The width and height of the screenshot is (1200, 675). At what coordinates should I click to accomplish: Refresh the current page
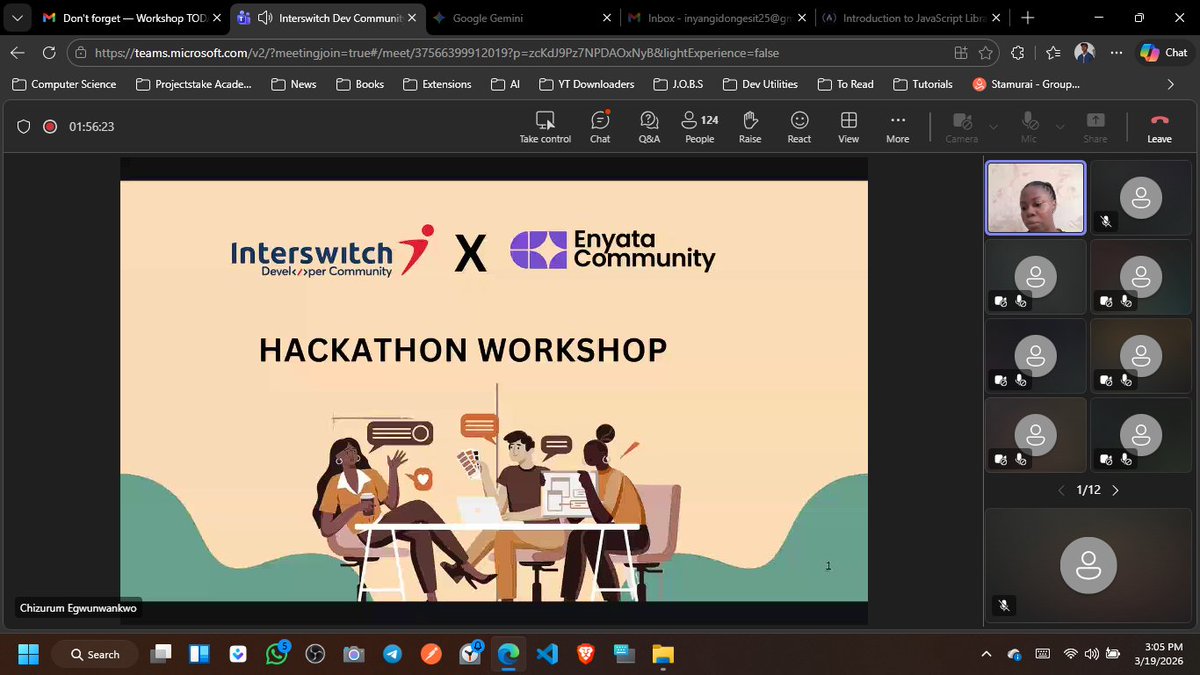pyautogui.click(x=49, y=53)
